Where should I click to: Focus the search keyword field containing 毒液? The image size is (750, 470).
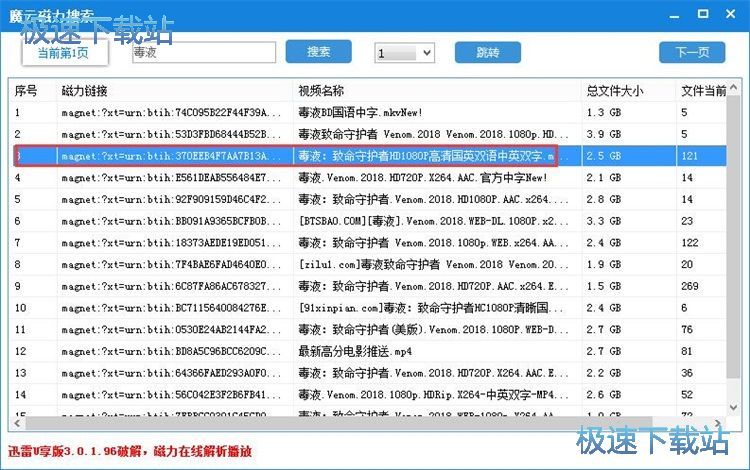pyautogui.click(x=204, y=52)
